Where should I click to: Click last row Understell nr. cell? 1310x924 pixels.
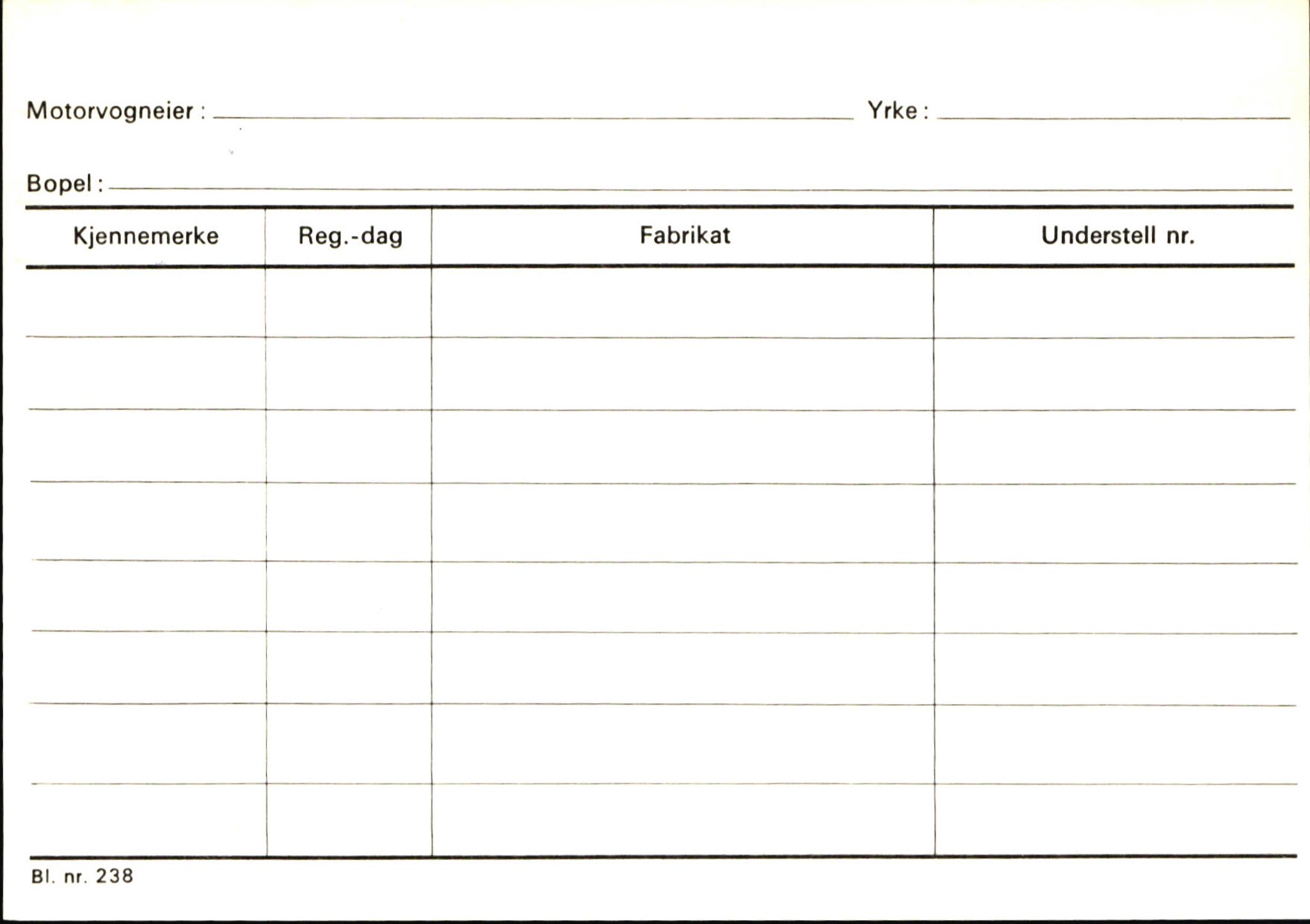1116,819
